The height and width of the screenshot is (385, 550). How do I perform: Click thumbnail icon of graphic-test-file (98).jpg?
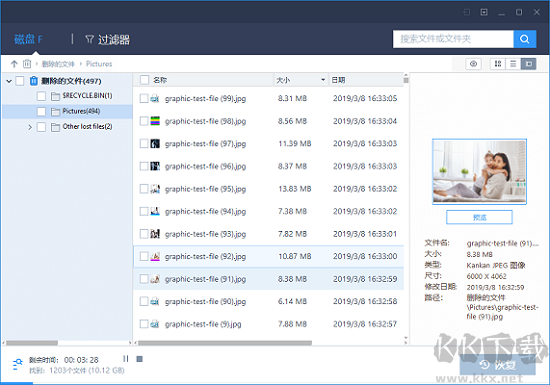tap(155, 121)
